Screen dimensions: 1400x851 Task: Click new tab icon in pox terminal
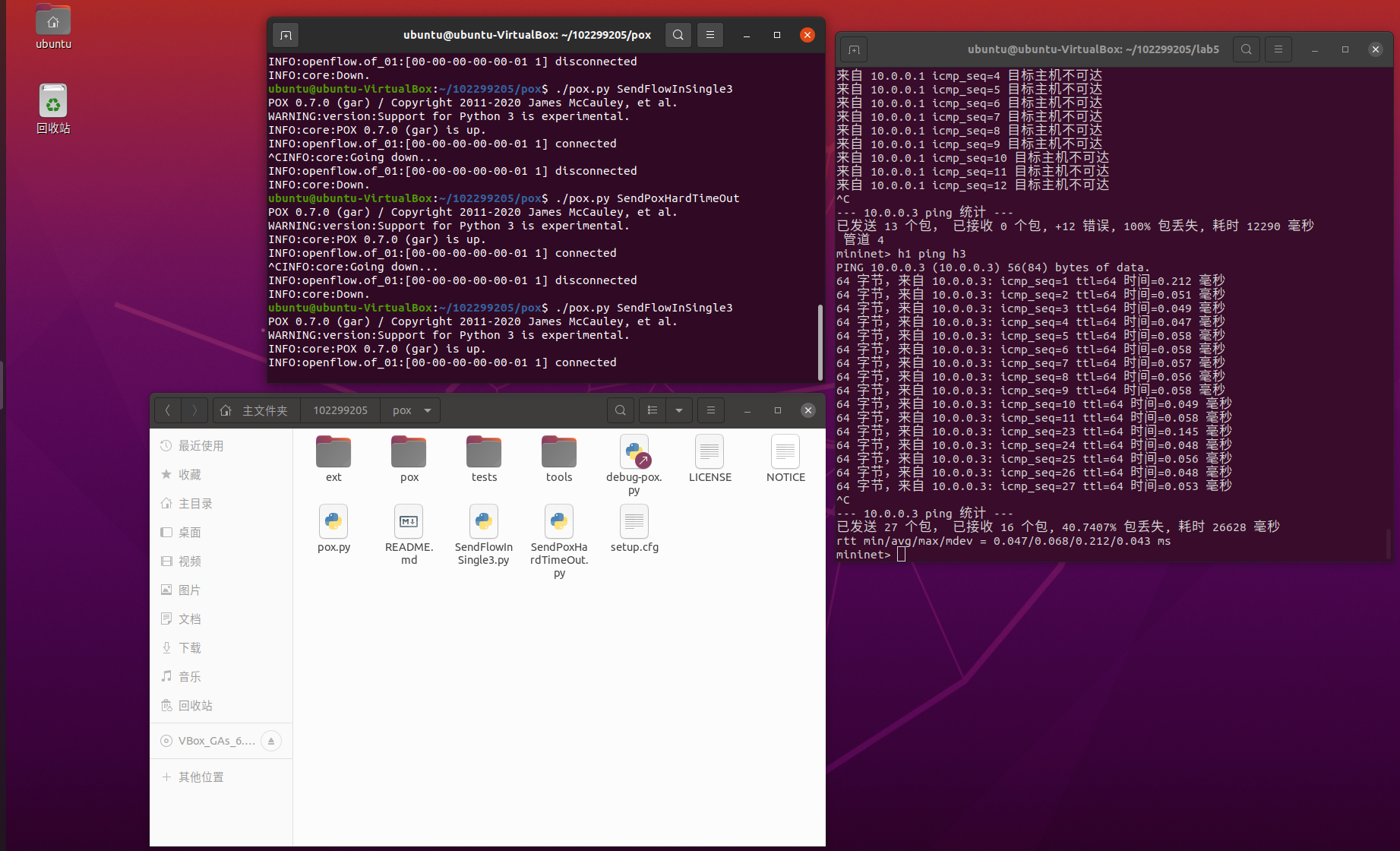pyautogui.click(x=286, y=35)
